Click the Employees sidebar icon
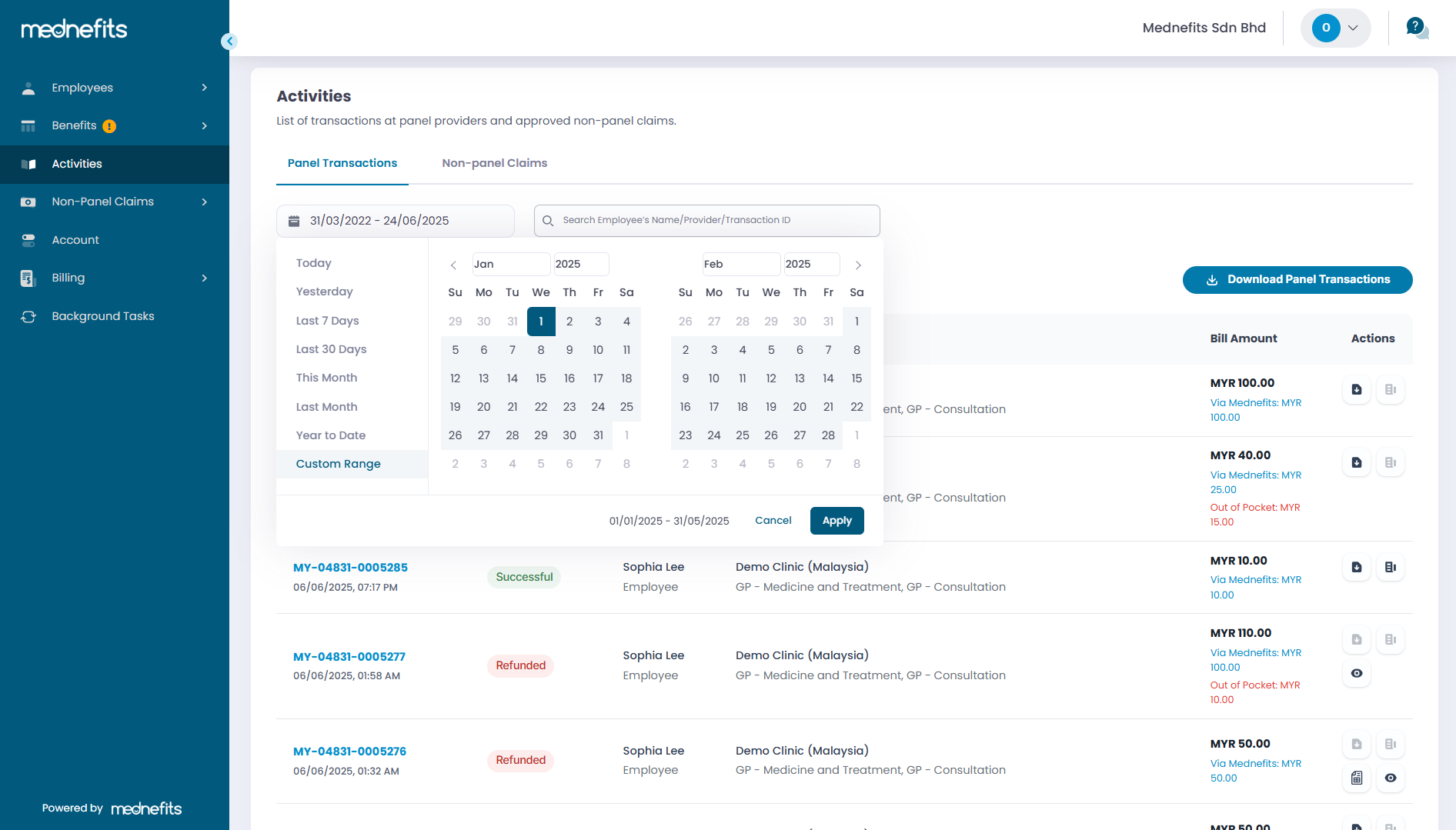This screenshot has width=1456, height=830. click(x=28, y=88)
